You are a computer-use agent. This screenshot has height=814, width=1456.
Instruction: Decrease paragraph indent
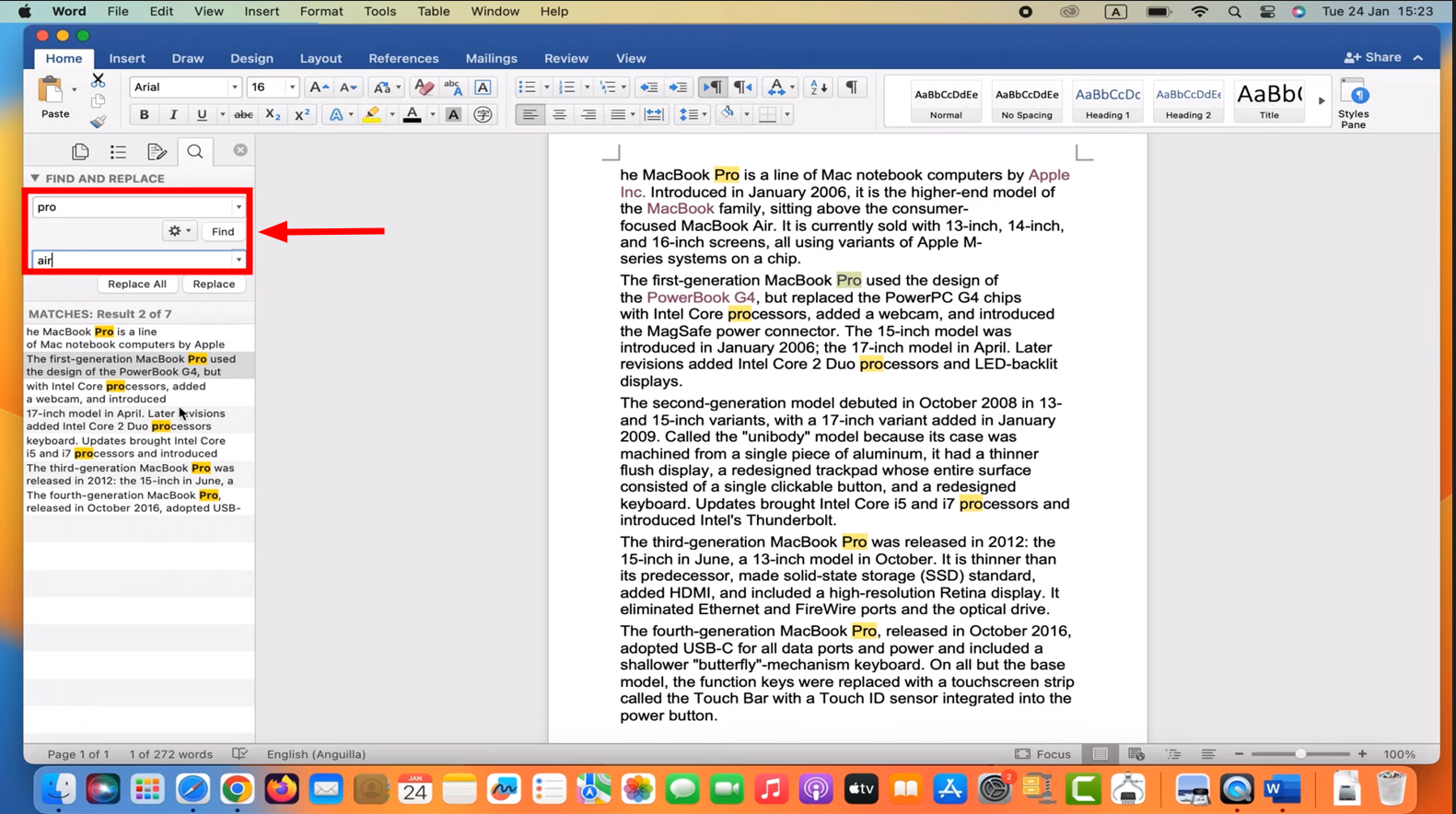(648, 87)
